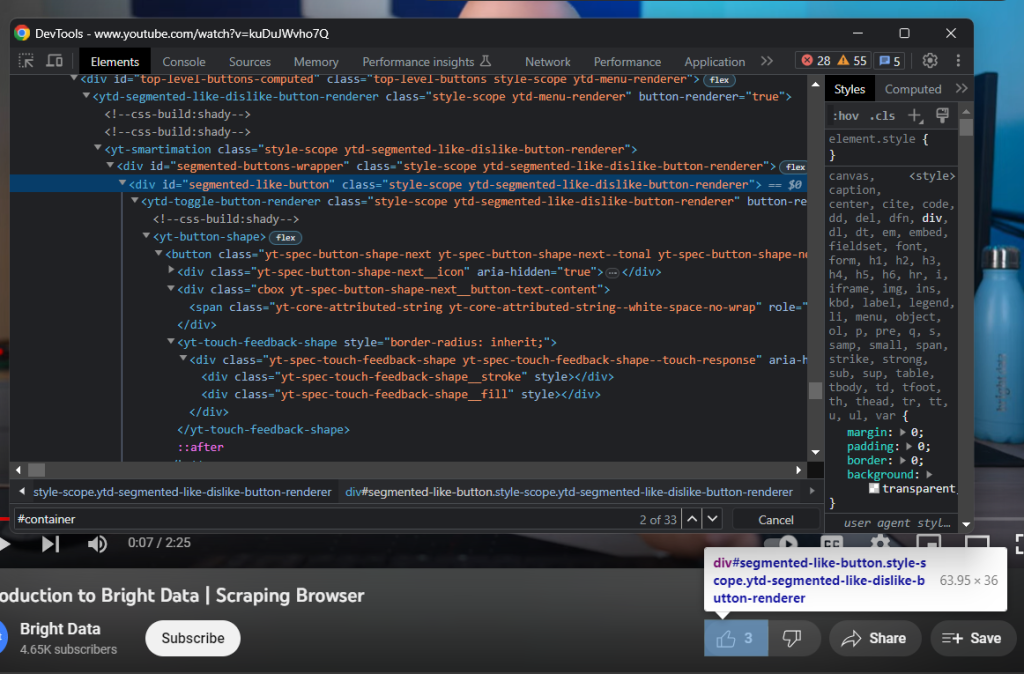Click the transparent background color swatch

873,489
